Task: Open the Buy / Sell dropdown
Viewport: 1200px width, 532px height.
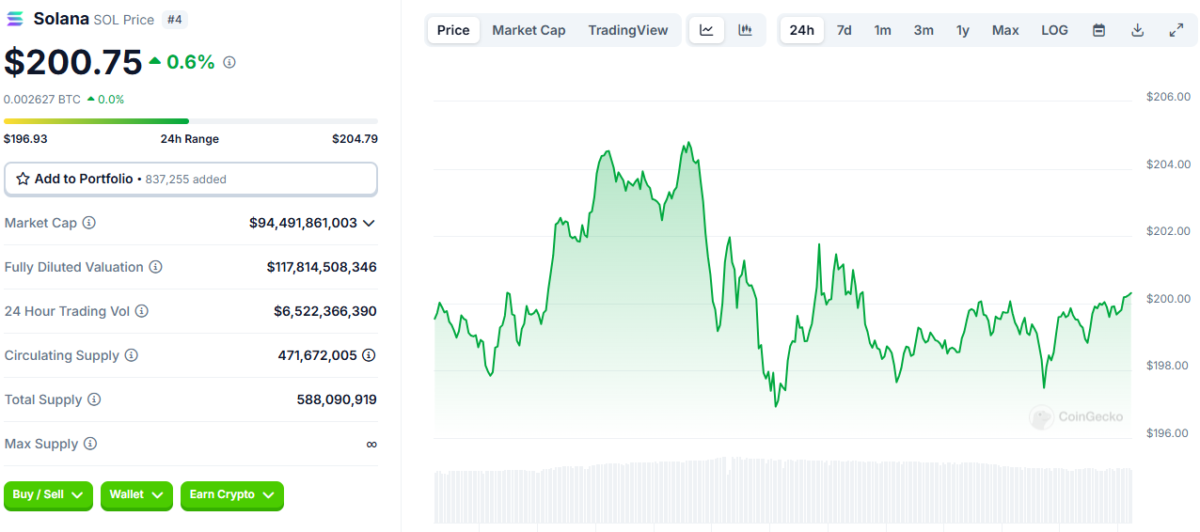Action: [49, 495]
